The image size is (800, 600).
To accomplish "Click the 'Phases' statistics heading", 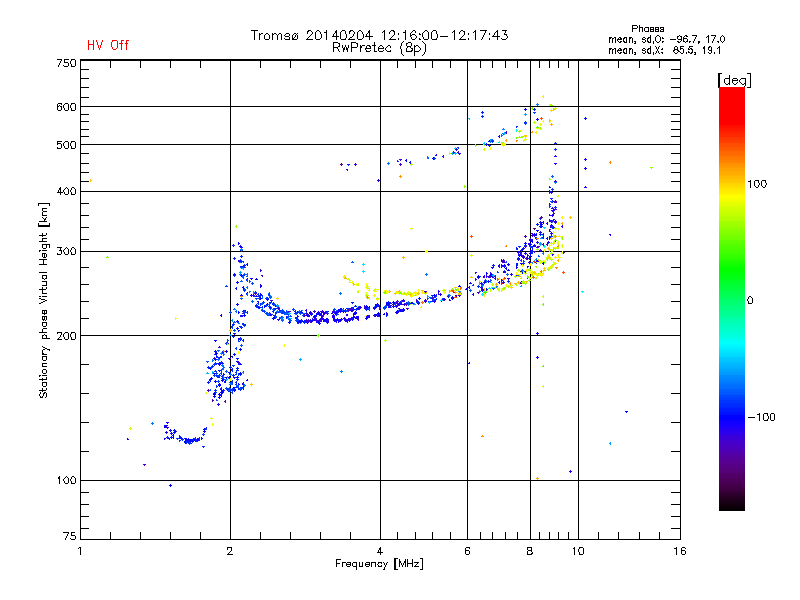I will 647,29.
